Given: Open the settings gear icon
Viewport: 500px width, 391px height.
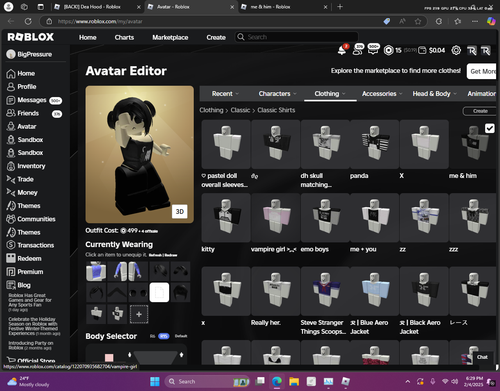Looking at the screenshot, I should point(456,50).
